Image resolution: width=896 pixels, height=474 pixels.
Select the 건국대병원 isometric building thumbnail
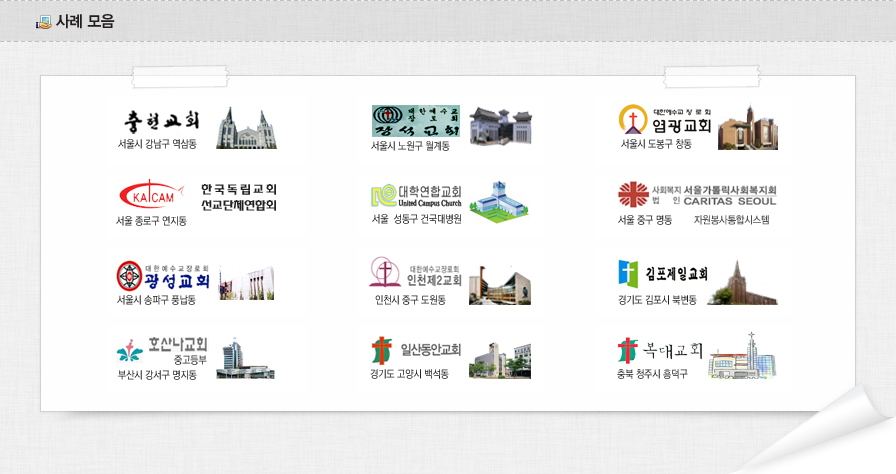(499, 202)
